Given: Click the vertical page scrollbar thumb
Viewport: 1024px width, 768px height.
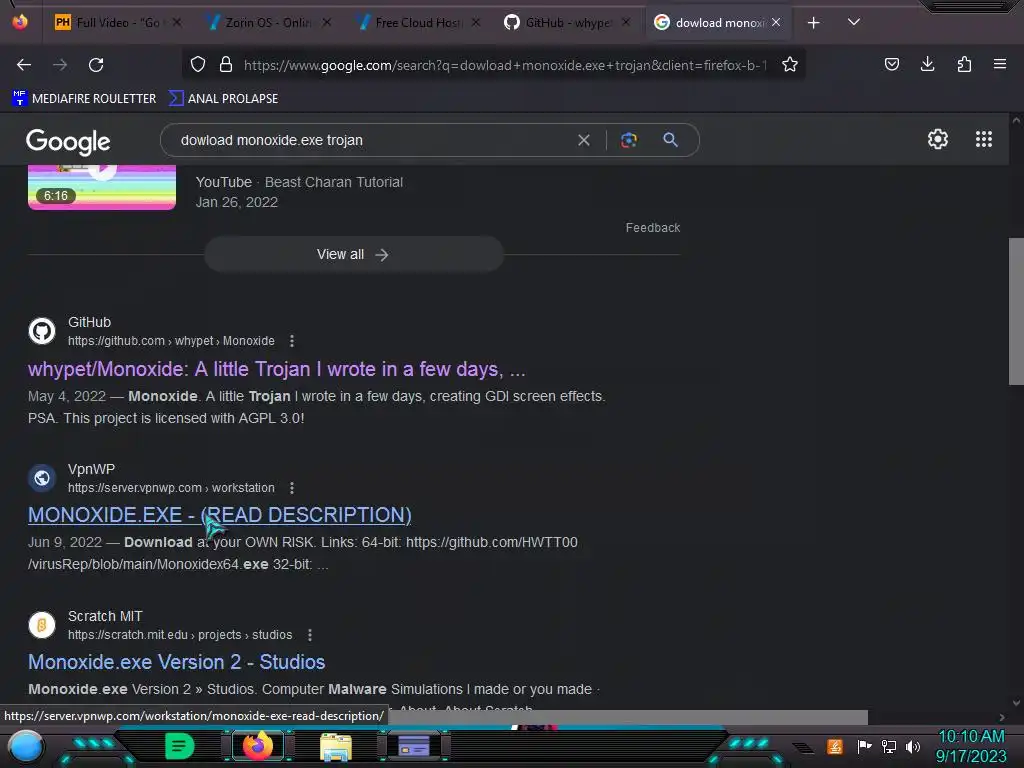Looking at the screenshot, I should (x=1016, y=312).
